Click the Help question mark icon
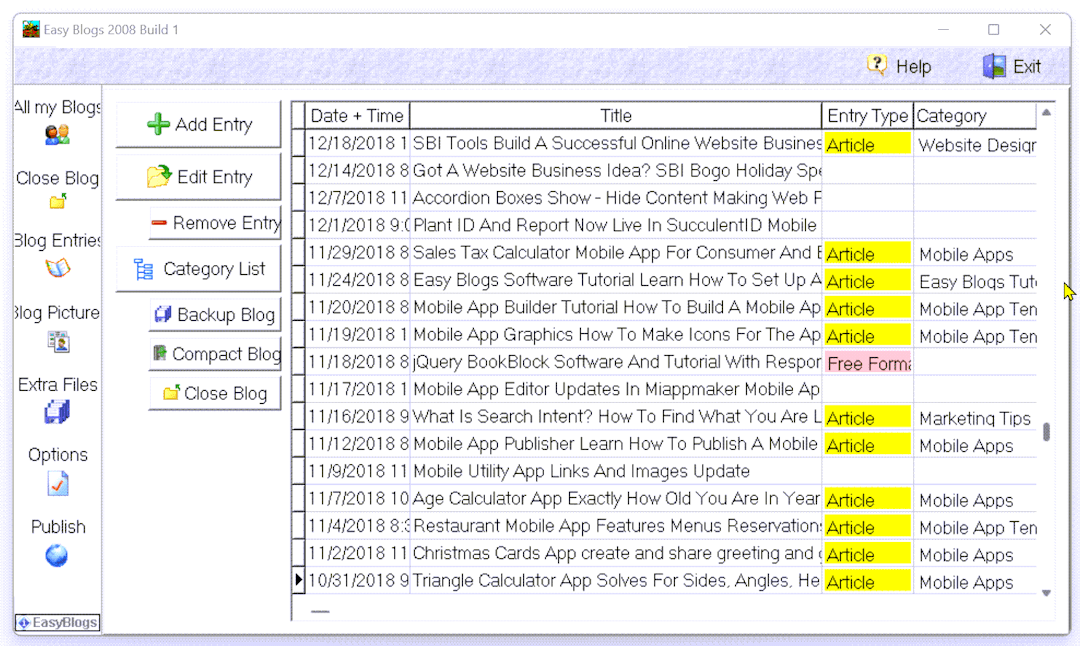Screen dimensions: 1080x646 point(877,65)
